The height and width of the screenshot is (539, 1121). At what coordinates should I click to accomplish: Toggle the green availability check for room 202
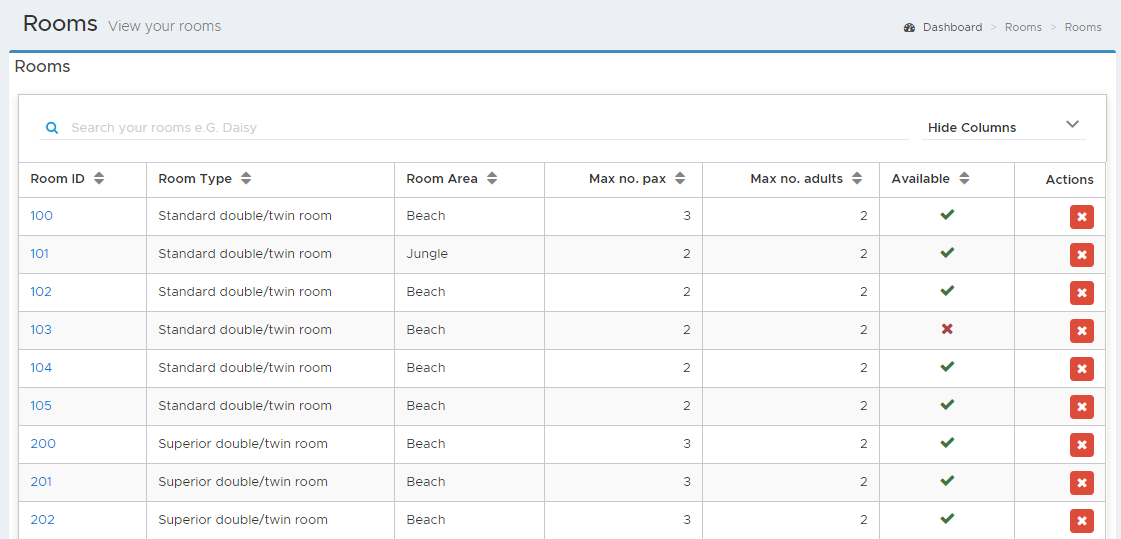947,518
